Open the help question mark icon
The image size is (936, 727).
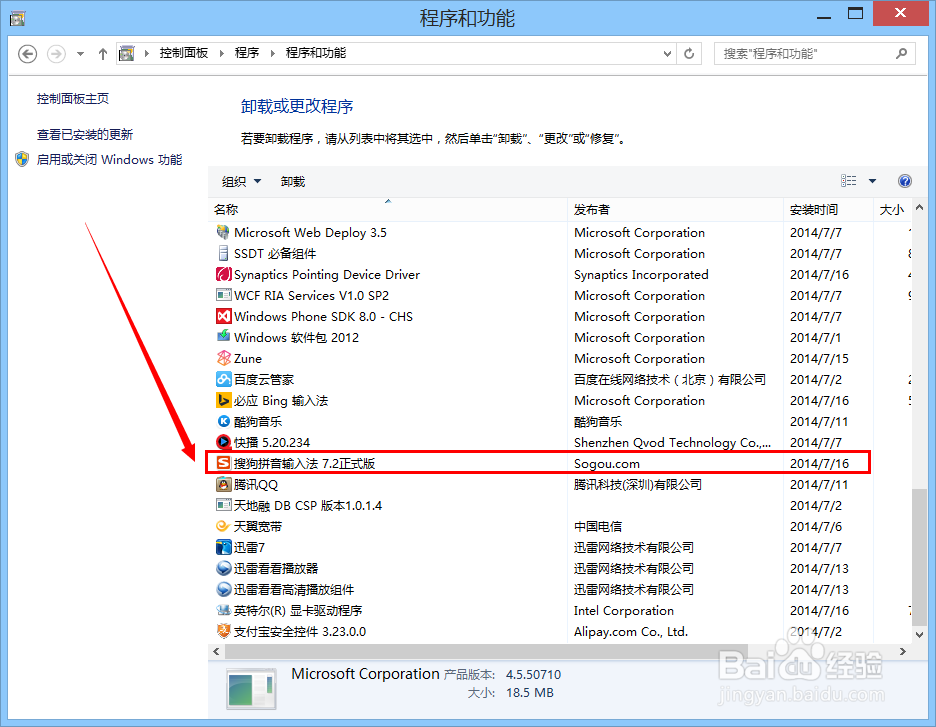[904, 181]
